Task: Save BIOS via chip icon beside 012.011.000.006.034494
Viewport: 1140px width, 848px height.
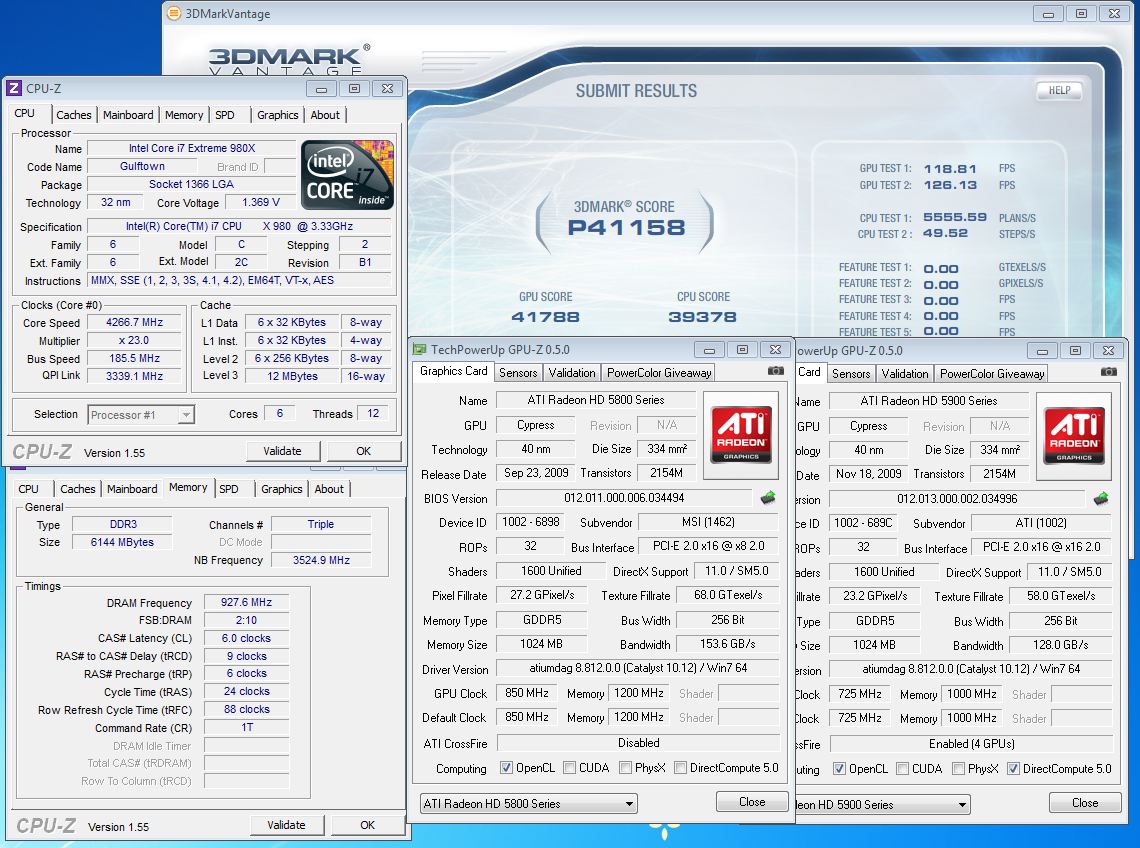Action: click(x=768, y=498)
